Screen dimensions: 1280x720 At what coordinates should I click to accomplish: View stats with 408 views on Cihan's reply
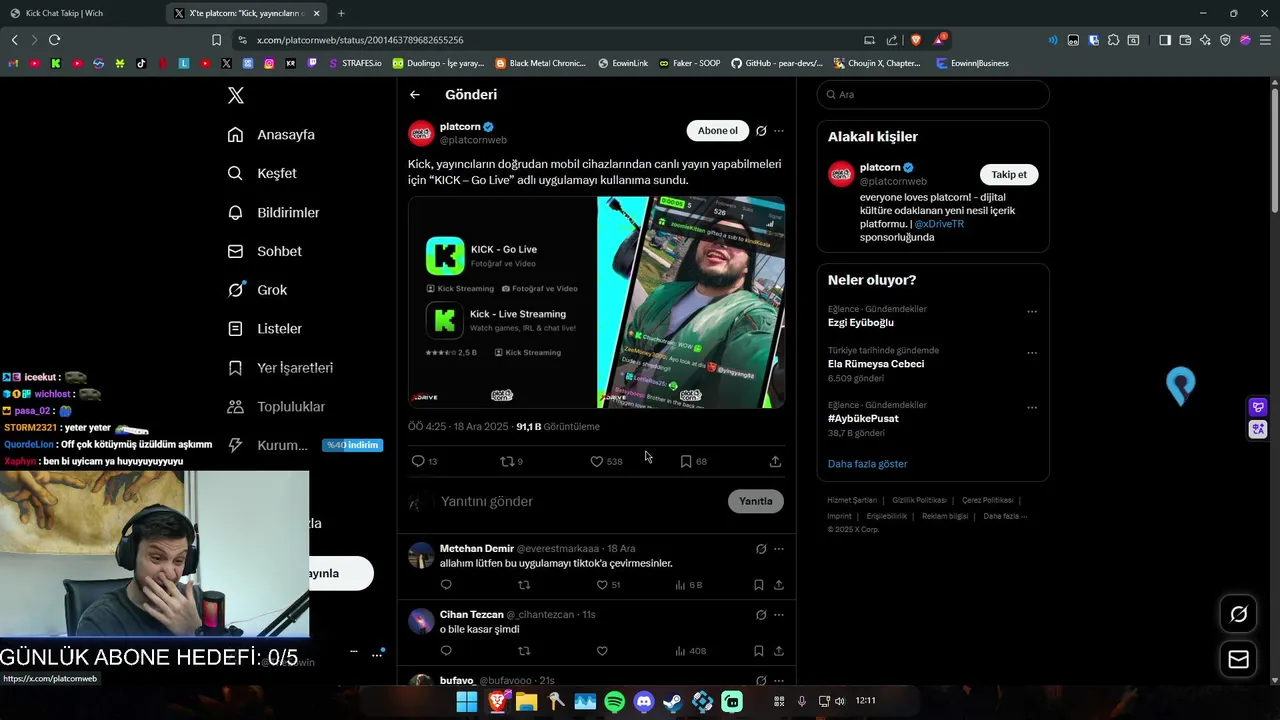(690, 651)
